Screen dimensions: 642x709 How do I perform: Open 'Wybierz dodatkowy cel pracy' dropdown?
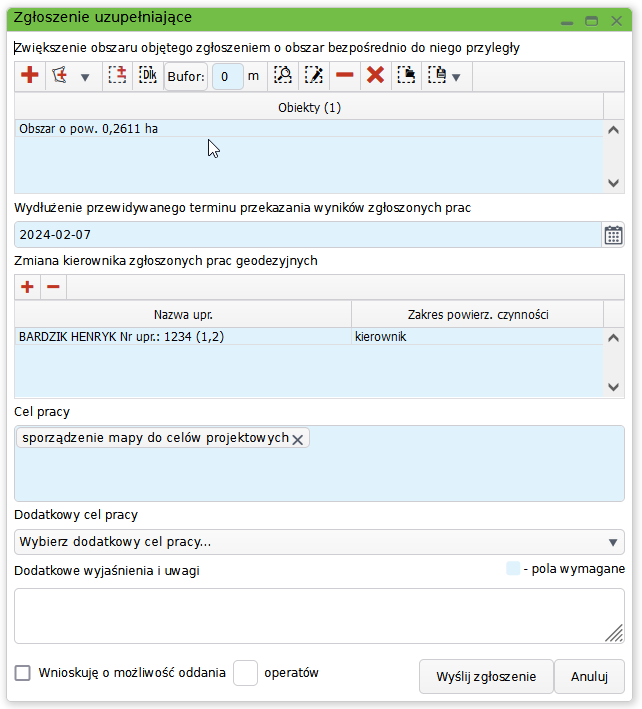click(x=319, y=542)
